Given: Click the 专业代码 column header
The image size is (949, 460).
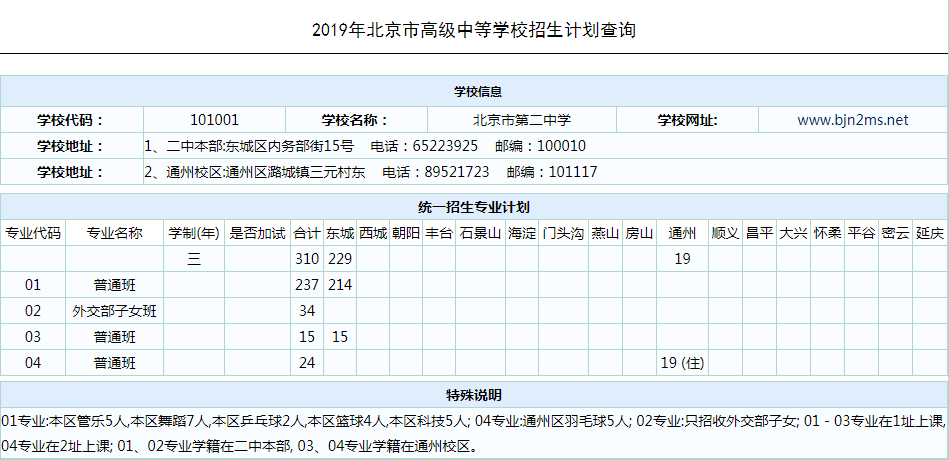Looking at the screenshot, I should coord(33,233).
